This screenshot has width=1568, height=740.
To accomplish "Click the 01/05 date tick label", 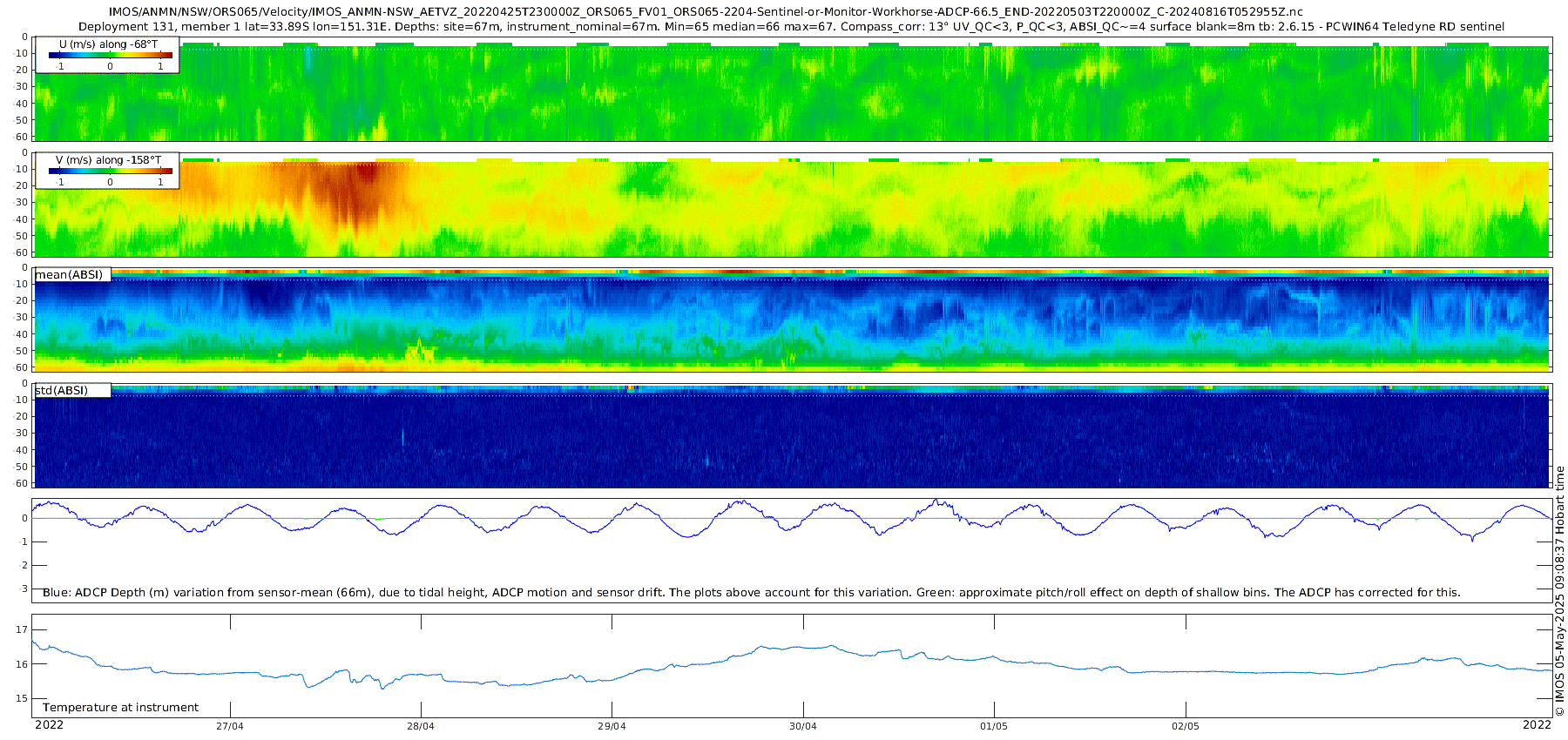I will [994, 726].
